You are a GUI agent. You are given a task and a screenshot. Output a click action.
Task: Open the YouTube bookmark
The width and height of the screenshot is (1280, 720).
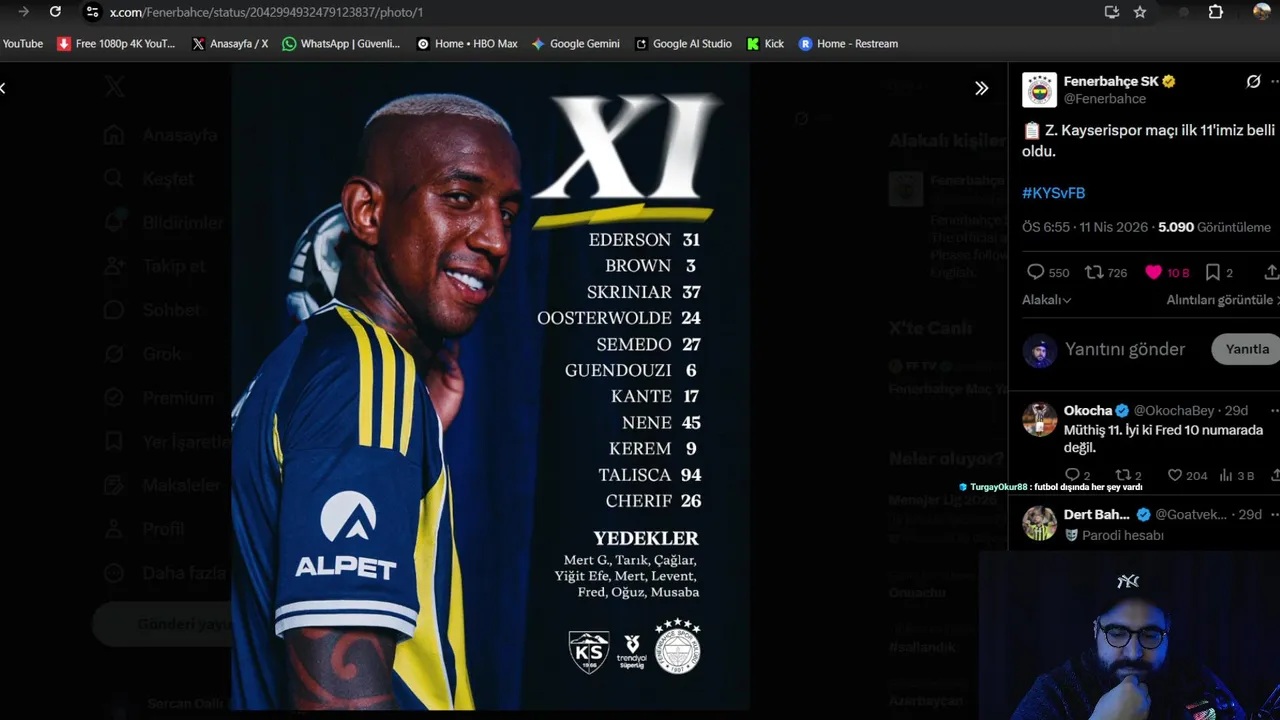click(22, 44)
